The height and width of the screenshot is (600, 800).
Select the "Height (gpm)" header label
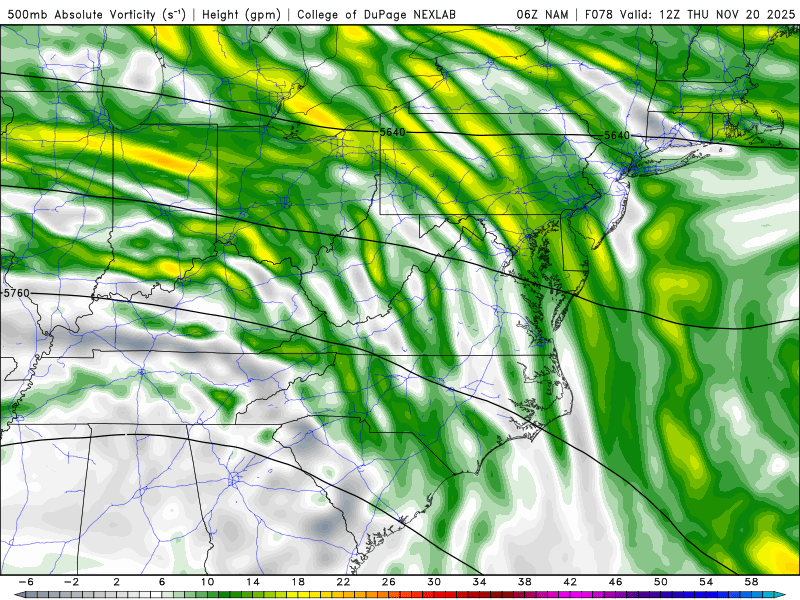(241, 14)
